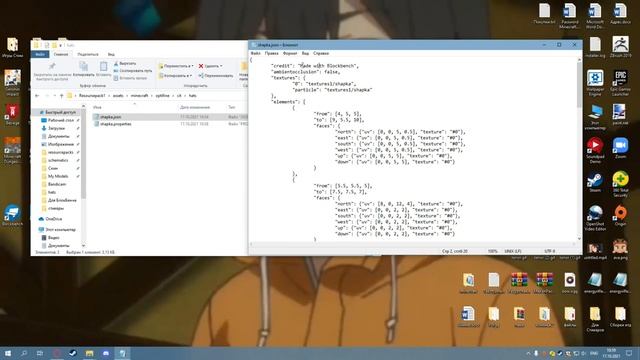Show hidden tray icons with the chevron

point(528,353)
